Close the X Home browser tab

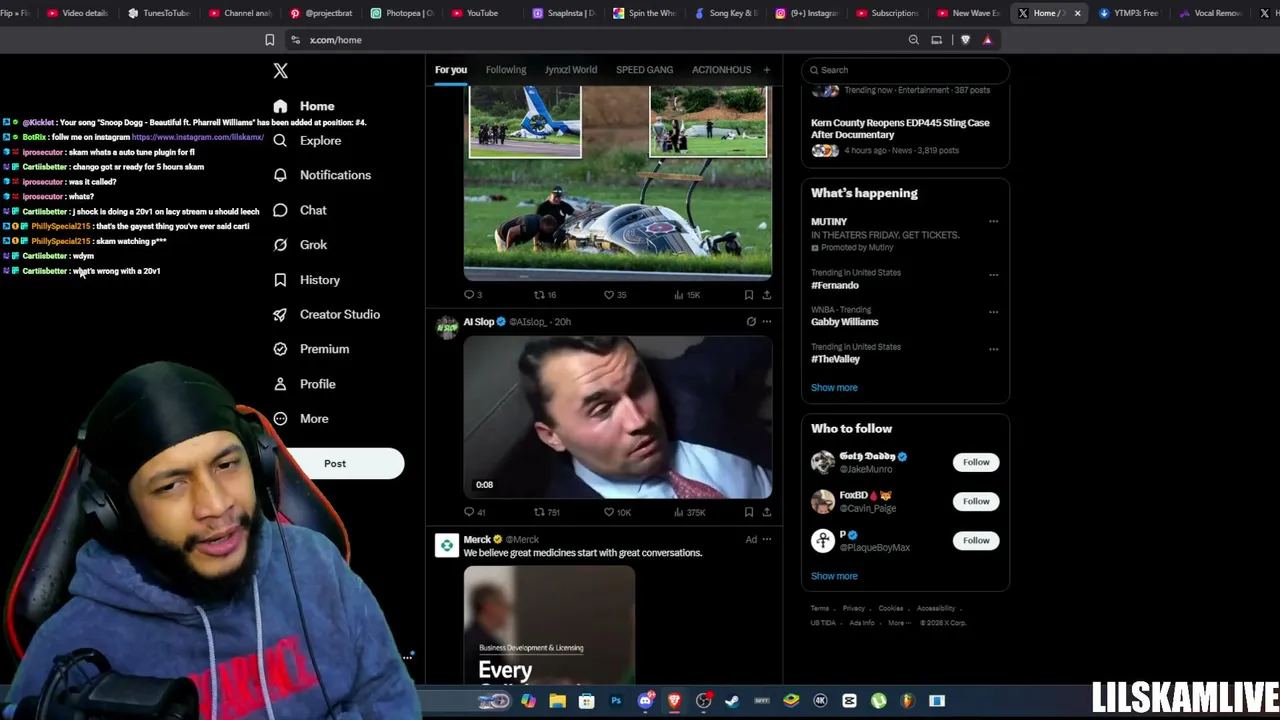(x=1077, y=13)
